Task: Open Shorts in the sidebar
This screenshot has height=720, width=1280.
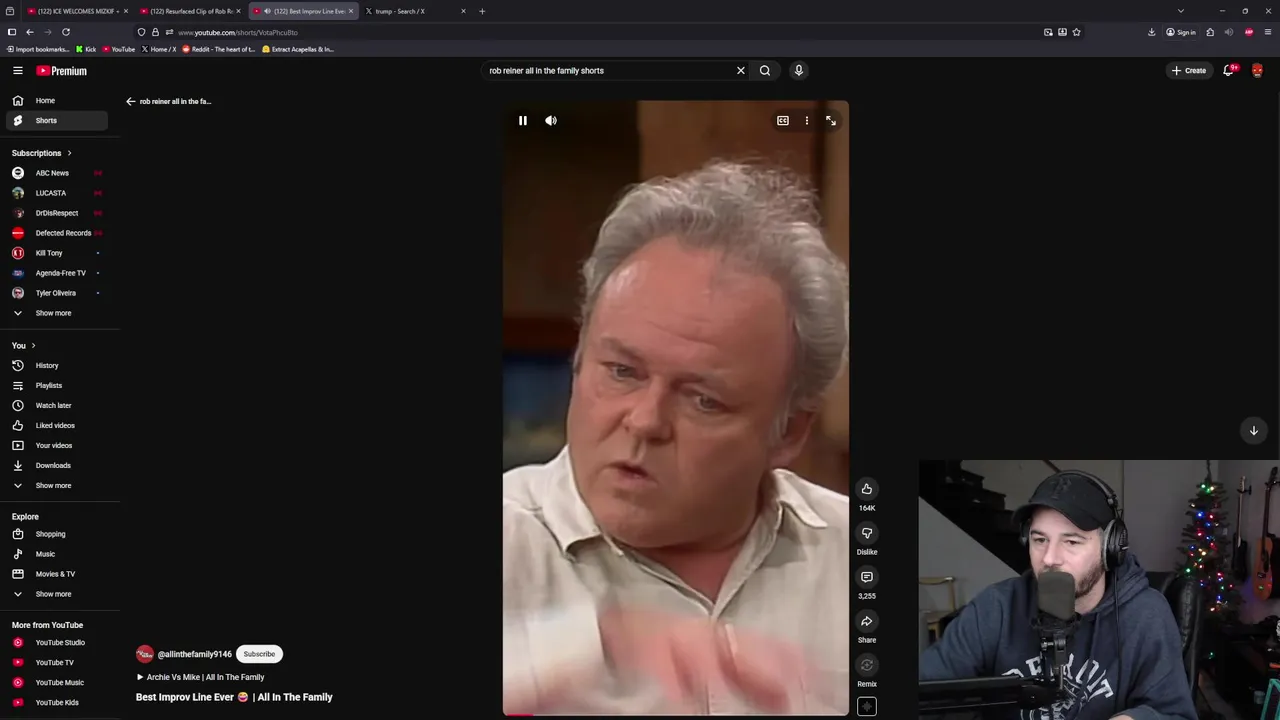Action: click(x=56, y=120)
